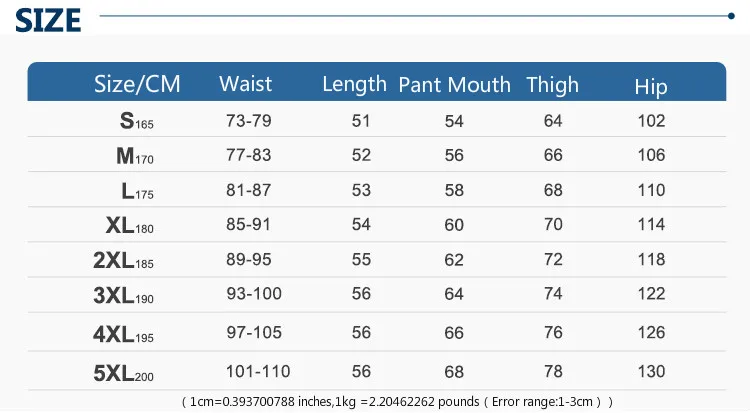750x413 pixels.
Task: Click the SIZE heading title
Action: click(x=48, y=20)
